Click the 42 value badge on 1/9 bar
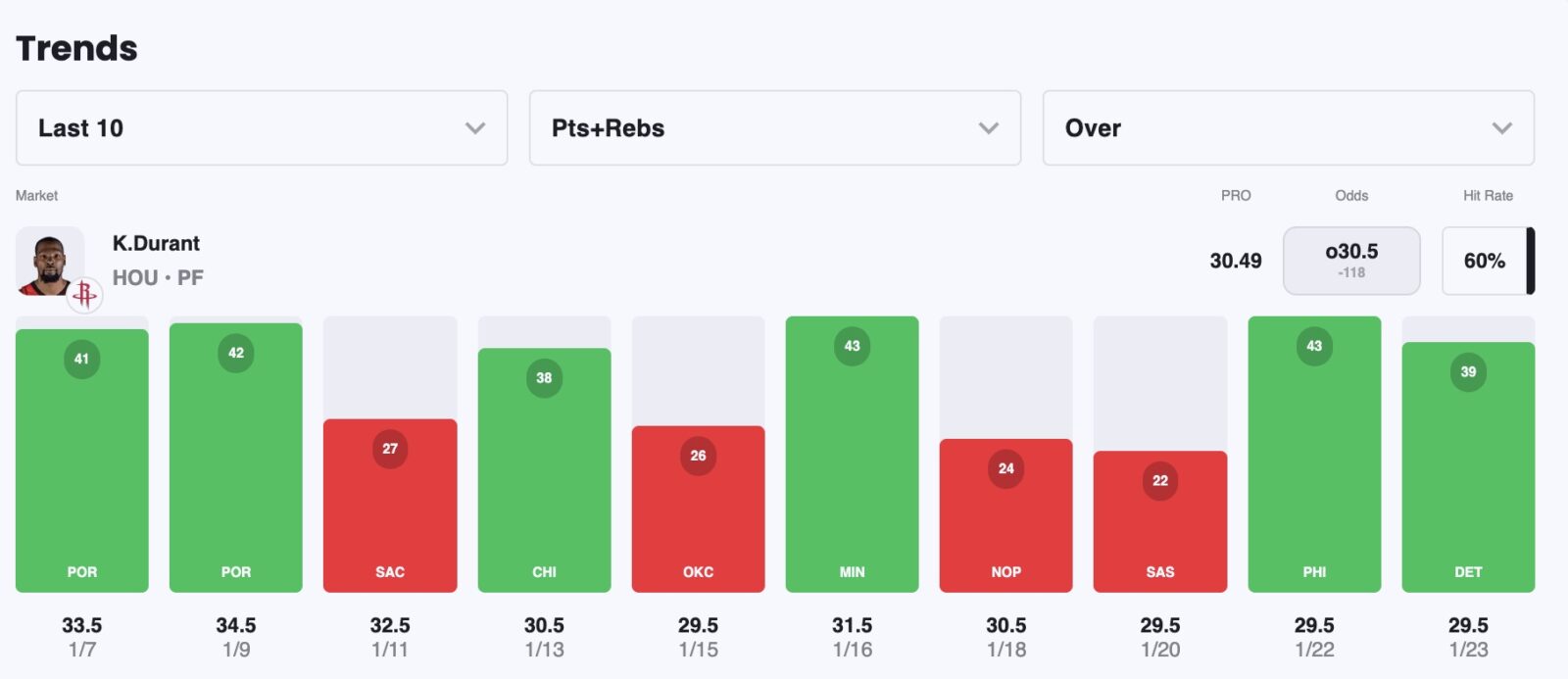The width and height of the screenshot is (1568, 679). [x=236, y=353]
